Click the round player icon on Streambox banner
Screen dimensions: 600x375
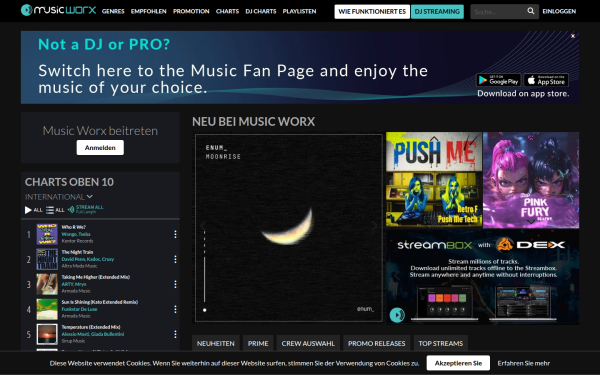point(397,315)
